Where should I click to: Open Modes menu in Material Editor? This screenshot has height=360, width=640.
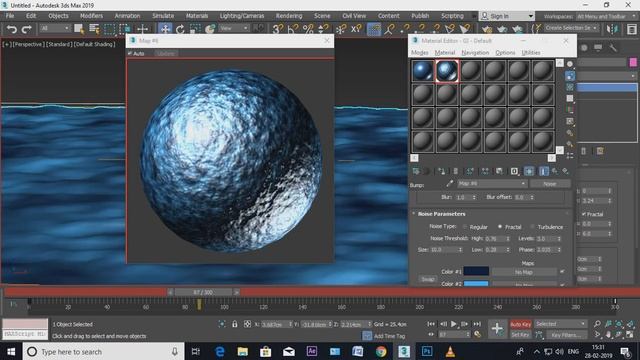[420, 53]
